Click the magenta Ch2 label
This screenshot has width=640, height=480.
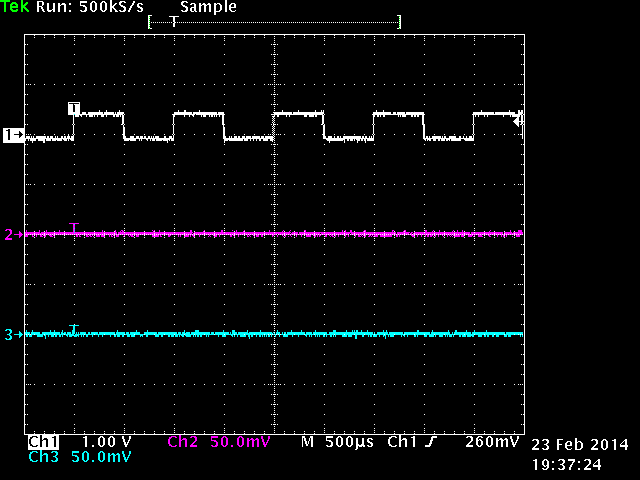[182, 442]
